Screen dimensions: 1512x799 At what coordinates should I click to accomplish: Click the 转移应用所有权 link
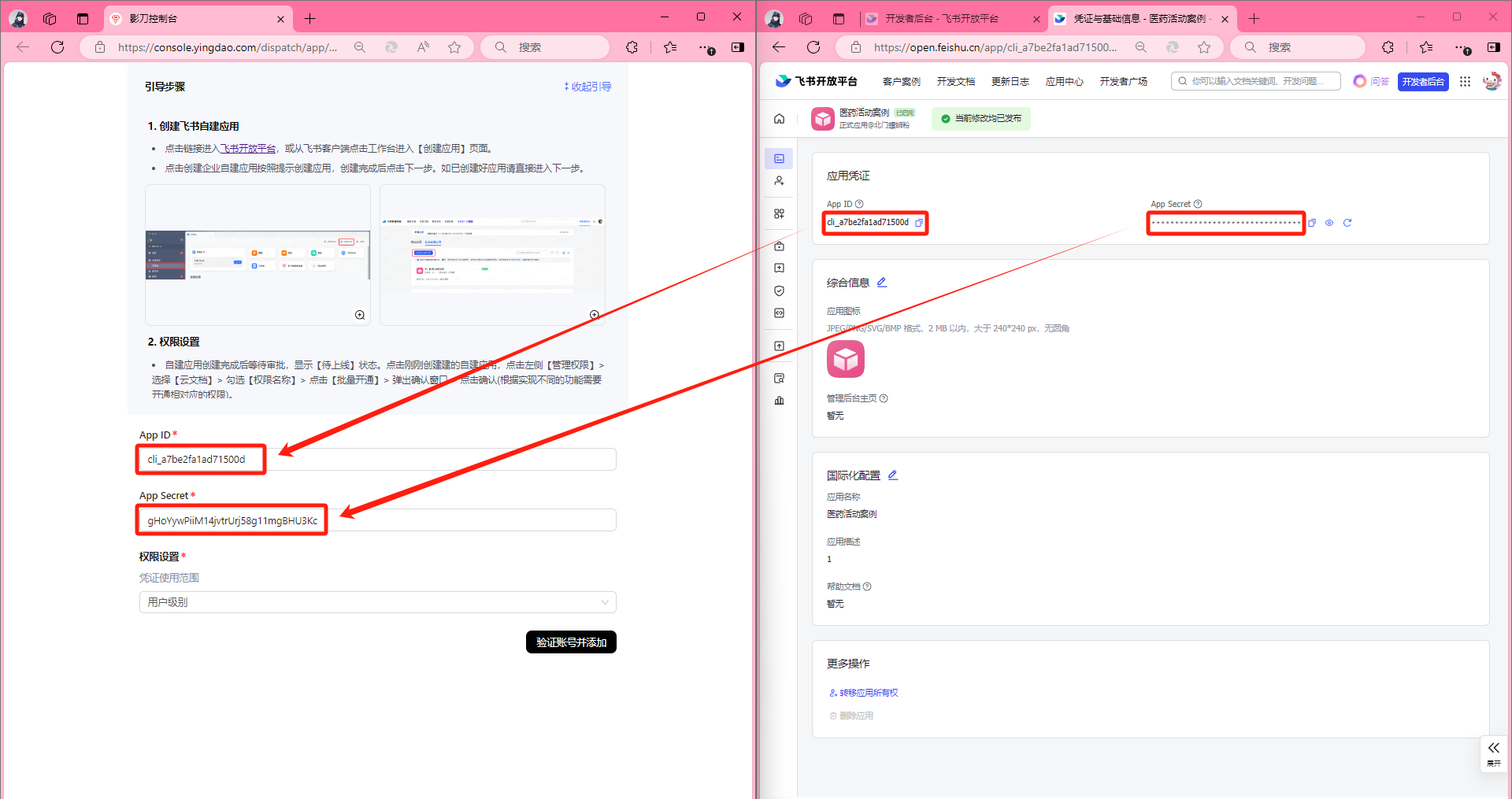coord(864,693)
